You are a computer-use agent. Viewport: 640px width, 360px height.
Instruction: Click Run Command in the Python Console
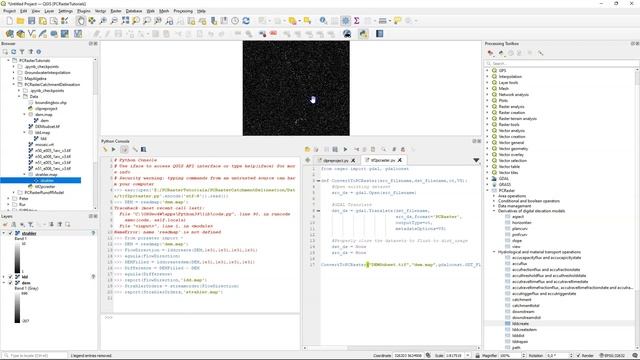(x=114, y=149)
